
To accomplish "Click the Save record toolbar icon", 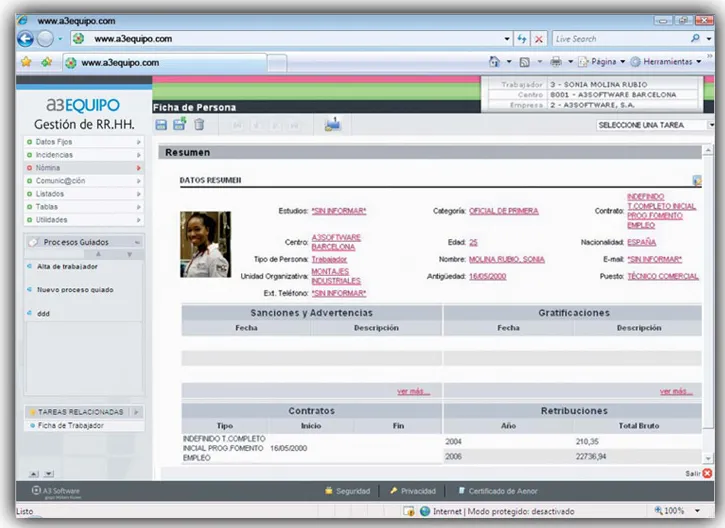I will click(x=161, y=124).
